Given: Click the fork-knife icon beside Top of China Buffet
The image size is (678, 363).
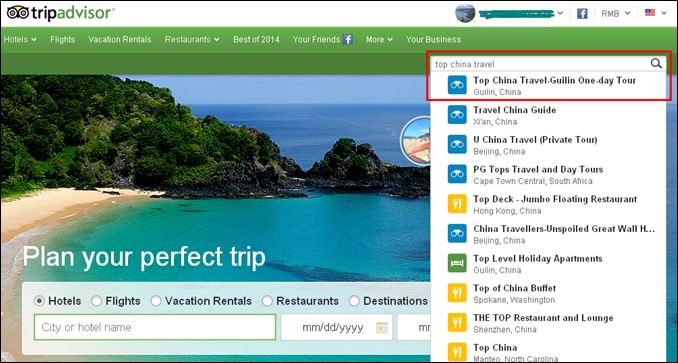Looking at the screenshot, I should [457, 293].
